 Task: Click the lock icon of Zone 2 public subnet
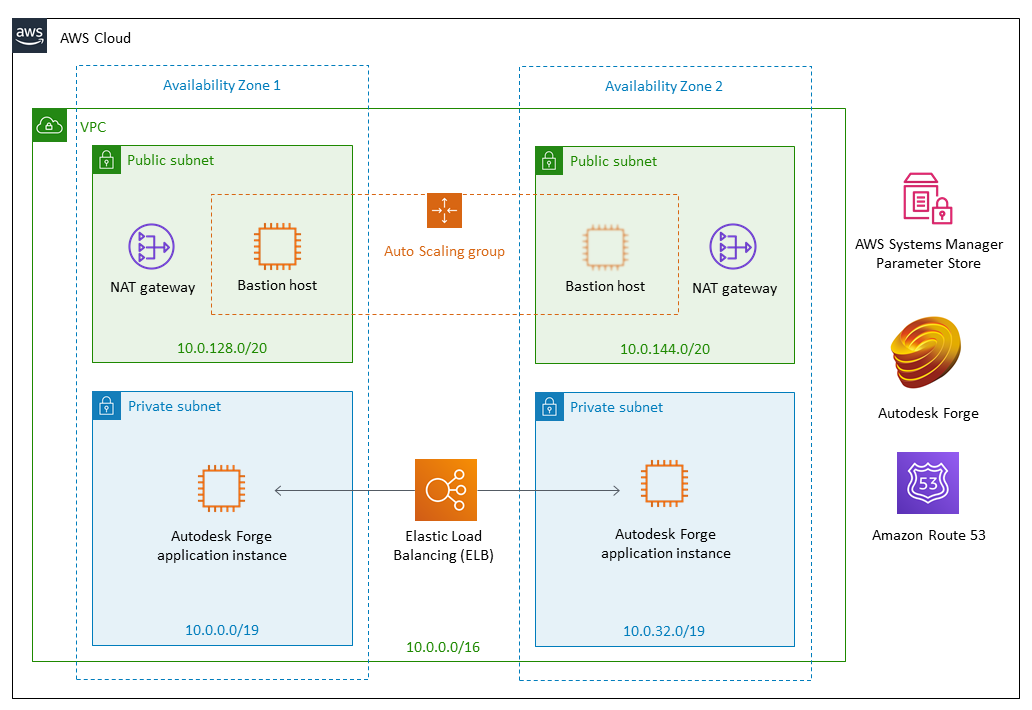549,161
